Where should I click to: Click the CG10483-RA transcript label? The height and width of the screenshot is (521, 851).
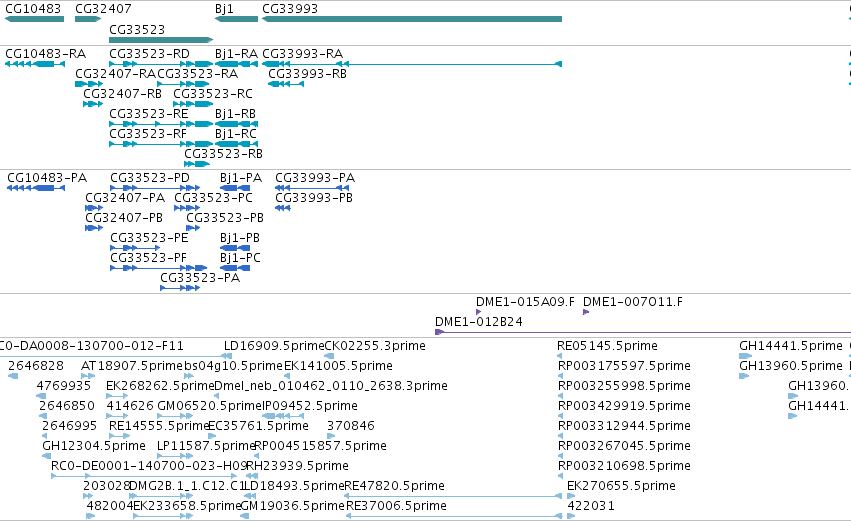[x=46, y=54]
